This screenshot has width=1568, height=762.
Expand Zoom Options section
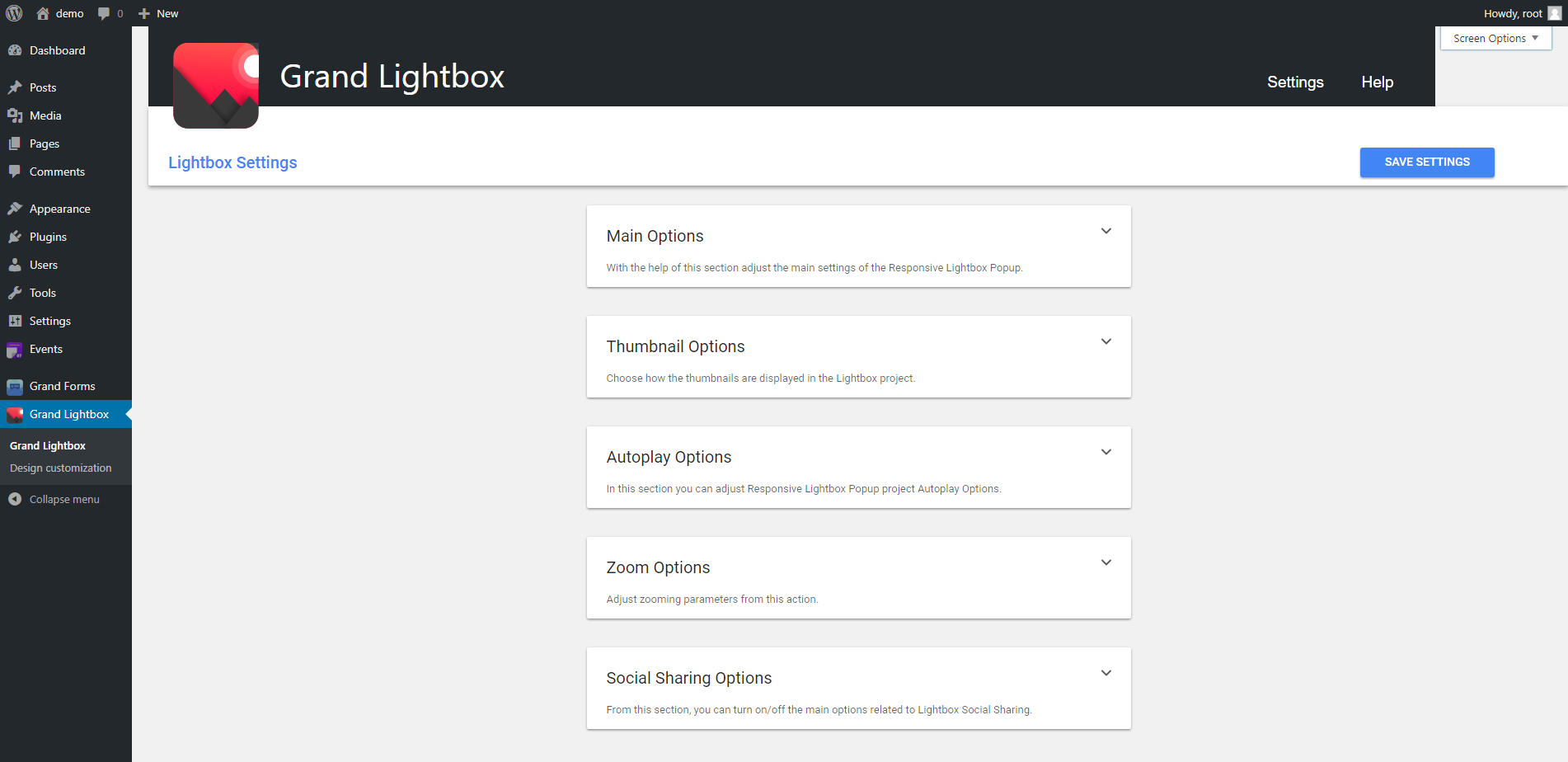1106,562
